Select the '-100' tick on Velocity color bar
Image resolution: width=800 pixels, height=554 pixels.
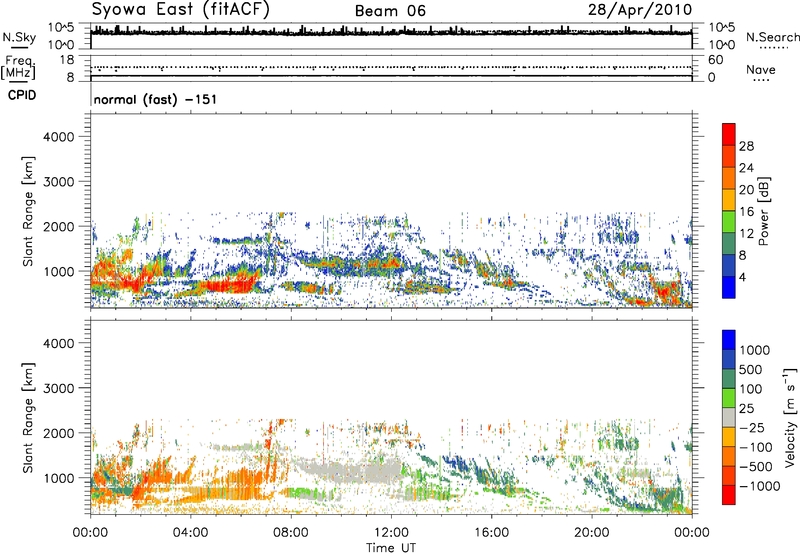(757, 447)
